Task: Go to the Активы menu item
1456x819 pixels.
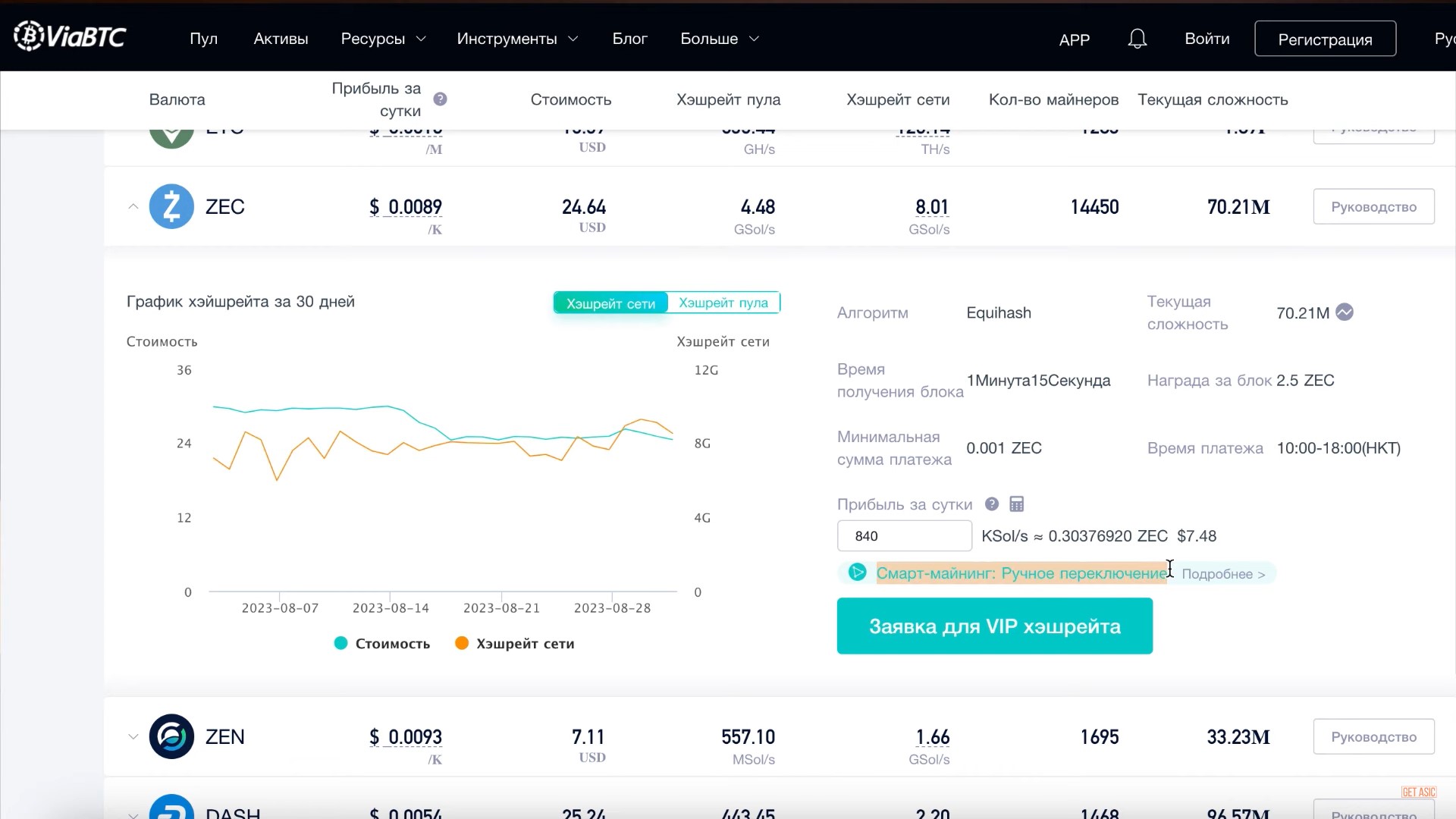Action: click(281, 39)
